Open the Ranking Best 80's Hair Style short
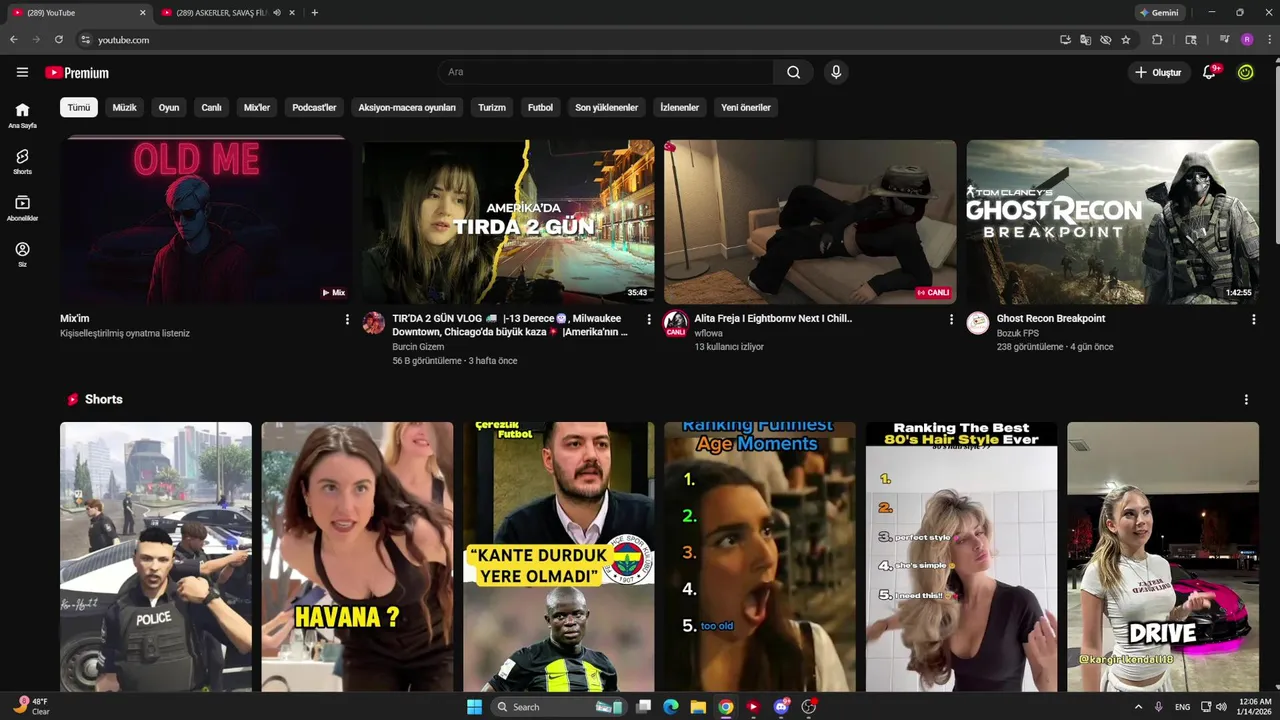1280x720 pixels. coord(961,556)
